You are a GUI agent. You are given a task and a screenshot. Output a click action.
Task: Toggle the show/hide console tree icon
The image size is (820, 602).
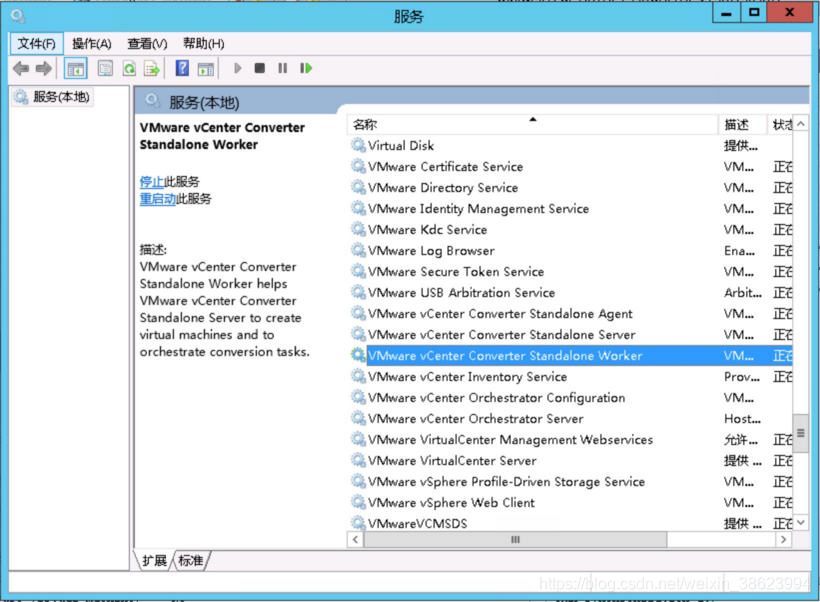(75, 69)
